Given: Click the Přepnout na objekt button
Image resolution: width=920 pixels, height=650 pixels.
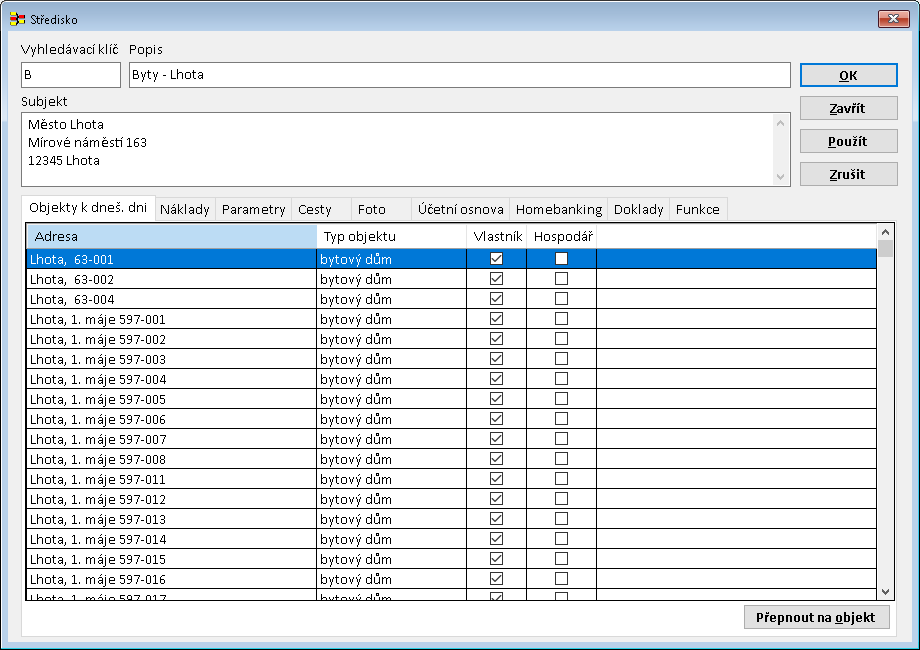Looking at the screenshot, I should pyautogui.click(x=816, y=618).
